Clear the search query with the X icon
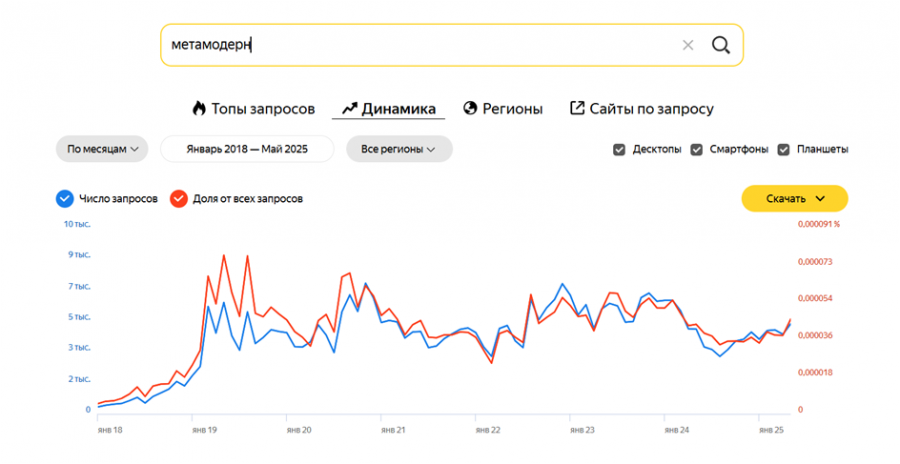Viewport: 900px width, 464px height. coord(687,45)
